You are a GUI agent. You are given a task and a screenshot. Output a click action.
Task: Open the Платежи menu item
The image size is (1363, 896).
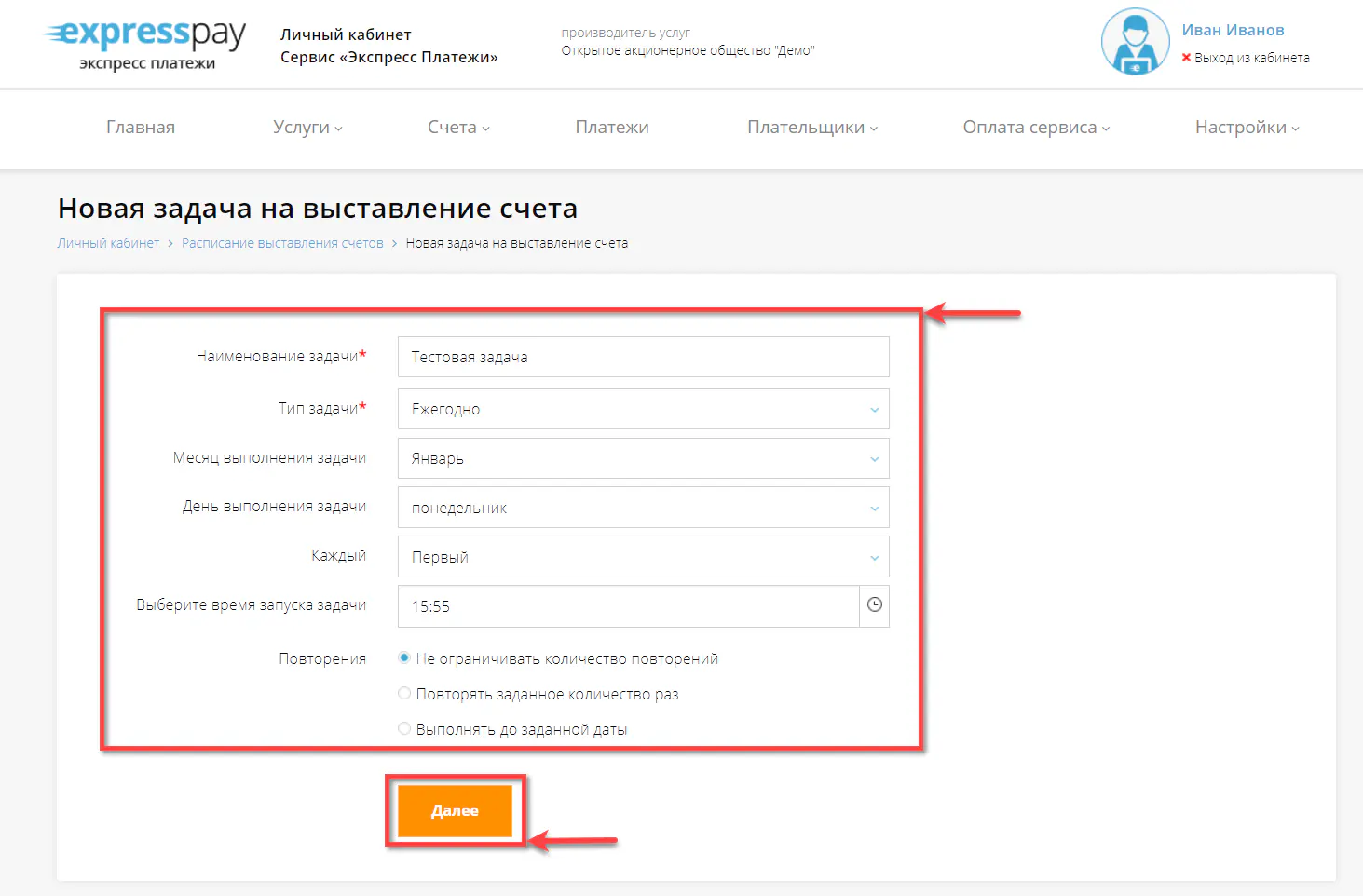coord(611,128)
